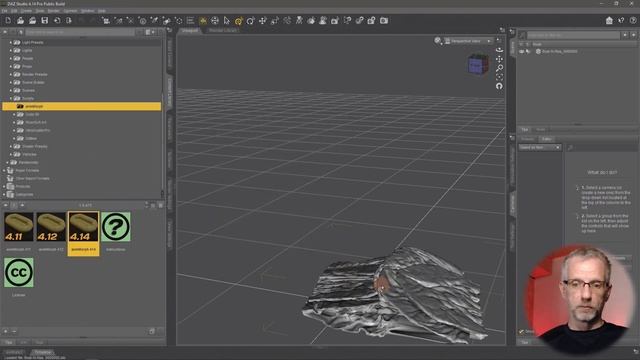Expand the Props folder arrow
The width and height of the screenshot is (640, 360).
[11, 66]
